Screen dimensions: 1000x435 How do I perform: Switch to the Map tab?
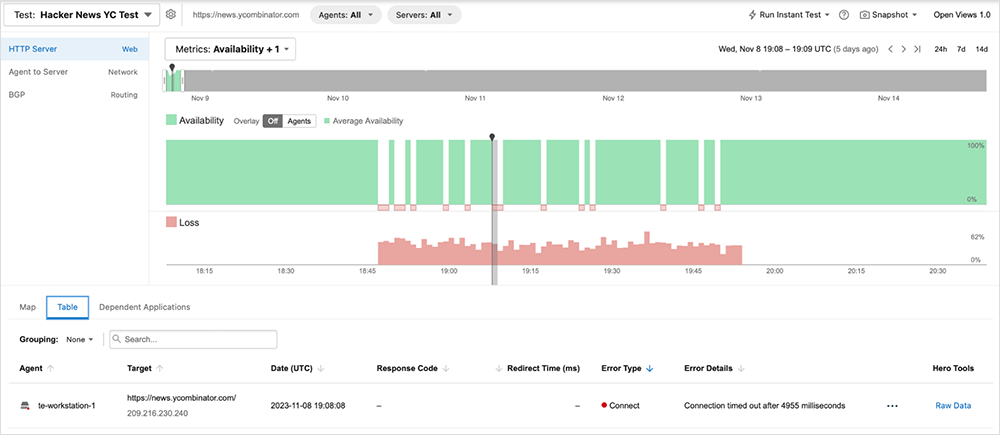[x=28, y=307]
